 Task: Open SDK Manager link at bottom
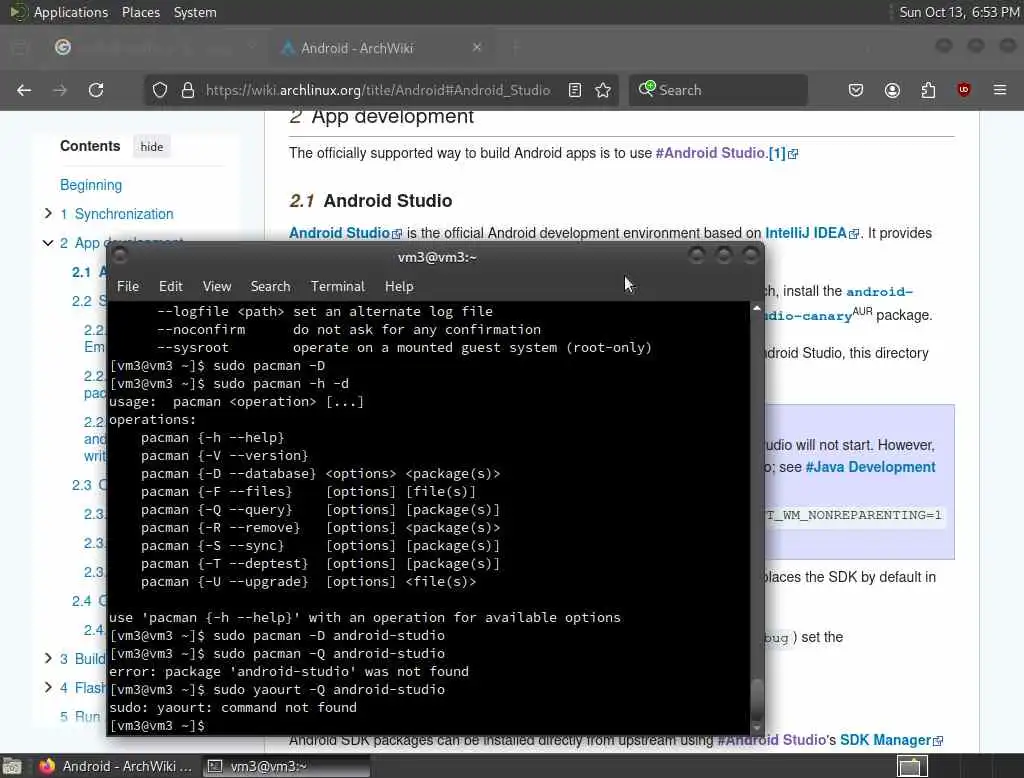point(891,740)
